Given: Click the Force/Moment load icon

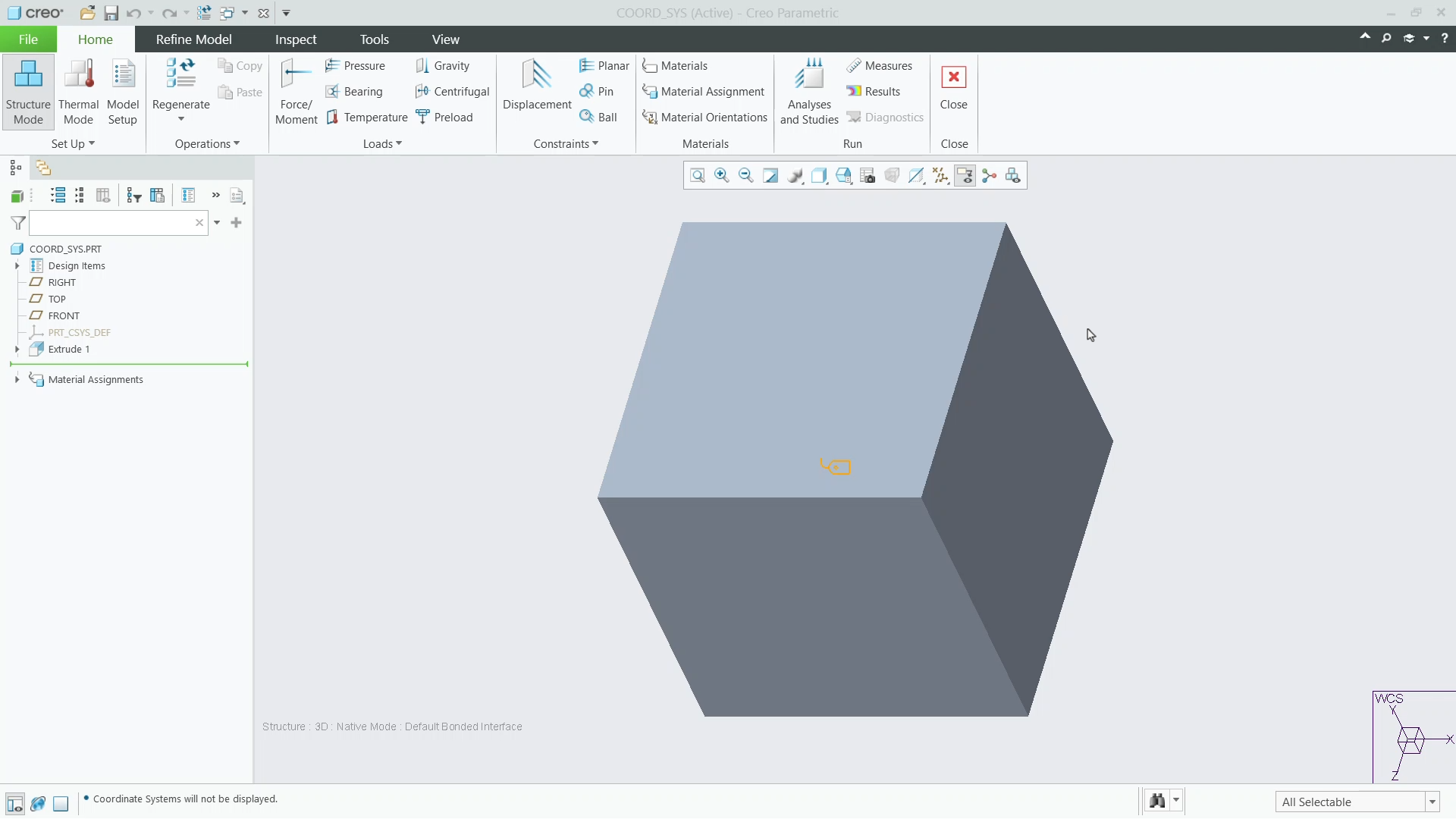Looking at the screenshot, I should click(296, 92).
